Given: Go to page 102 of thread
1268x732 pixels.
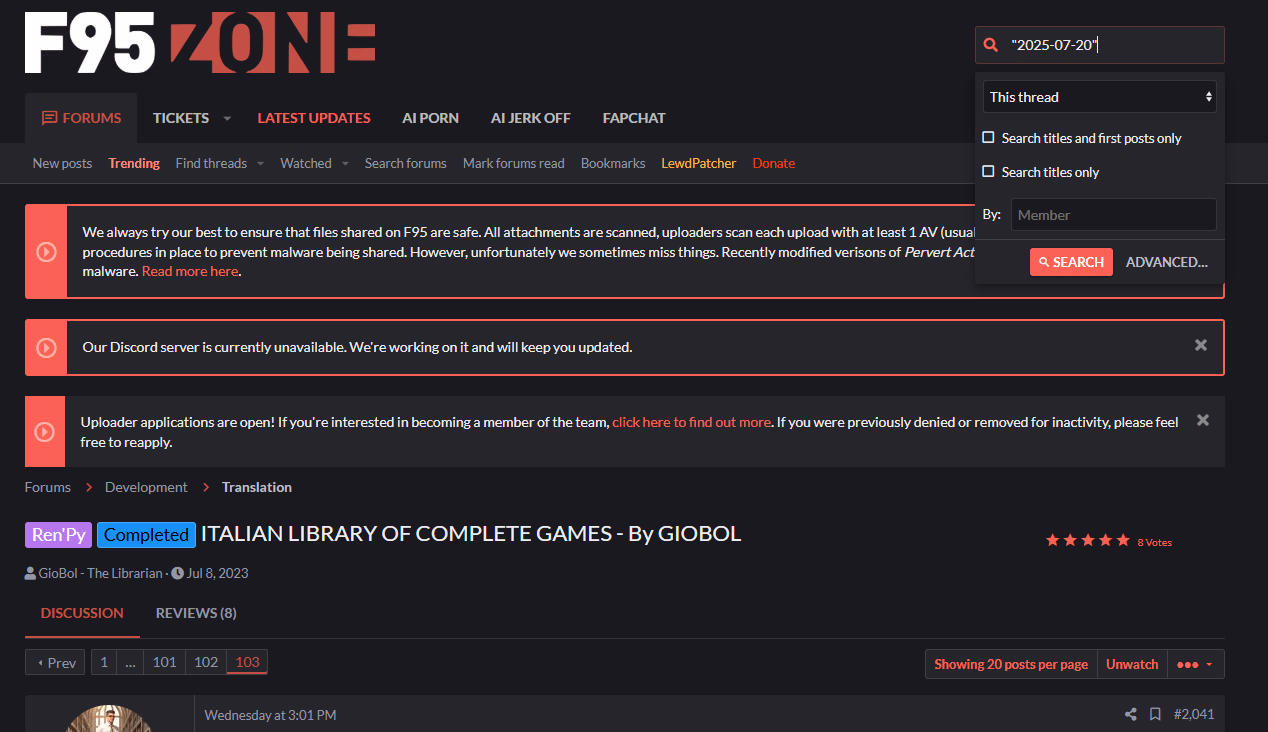Looking at the screenshot, I should pos(206,662).
